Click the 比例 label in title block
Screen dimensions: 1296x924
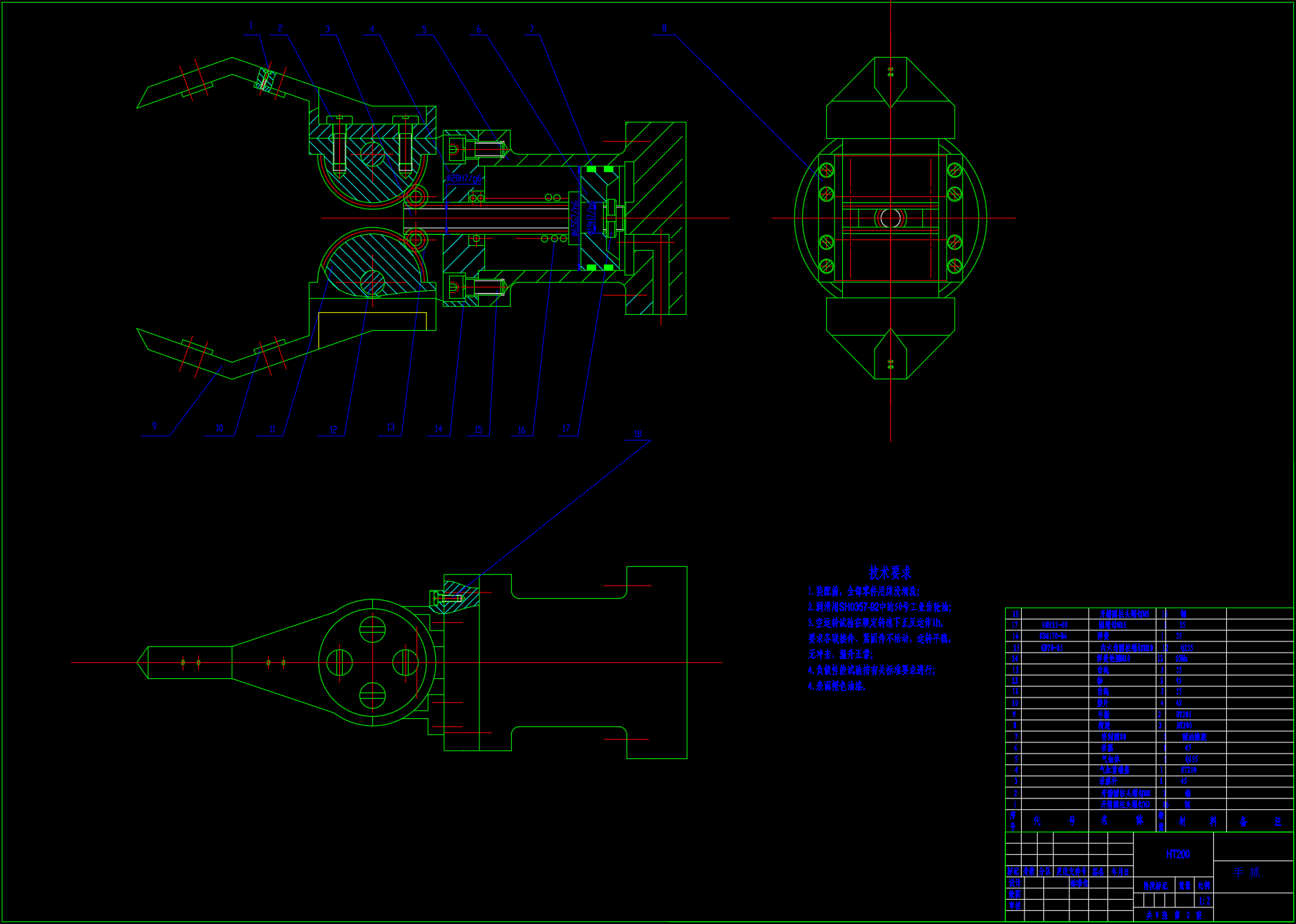click(x=1204, y=885)
